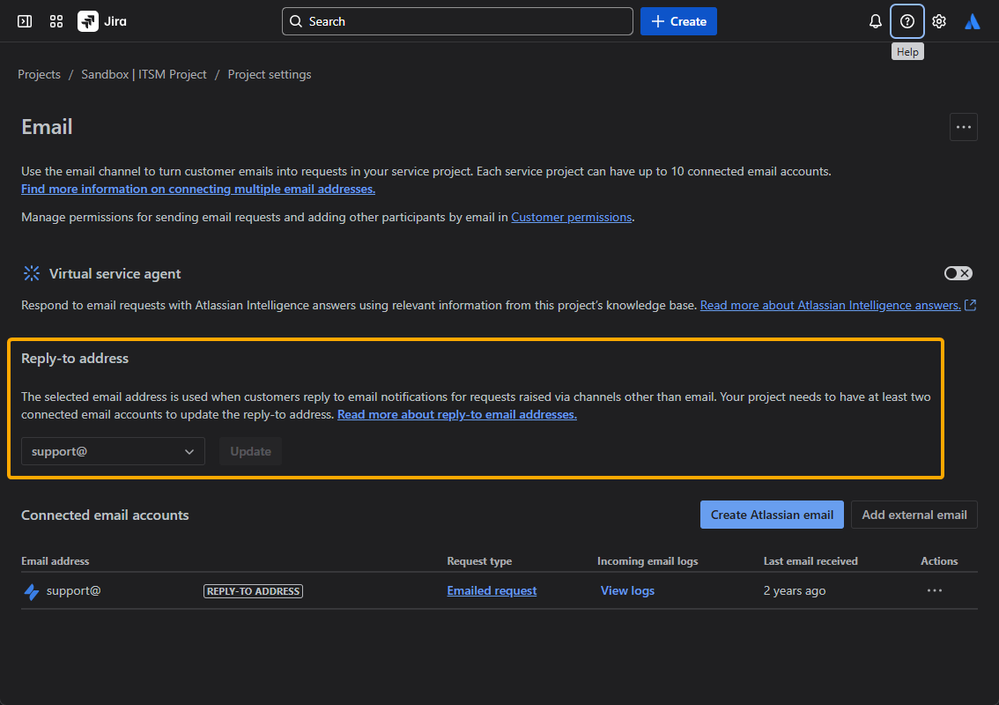The height and width of the screenshot is (705, 999).
Task: Click the Create button
Action: (679, 21)
